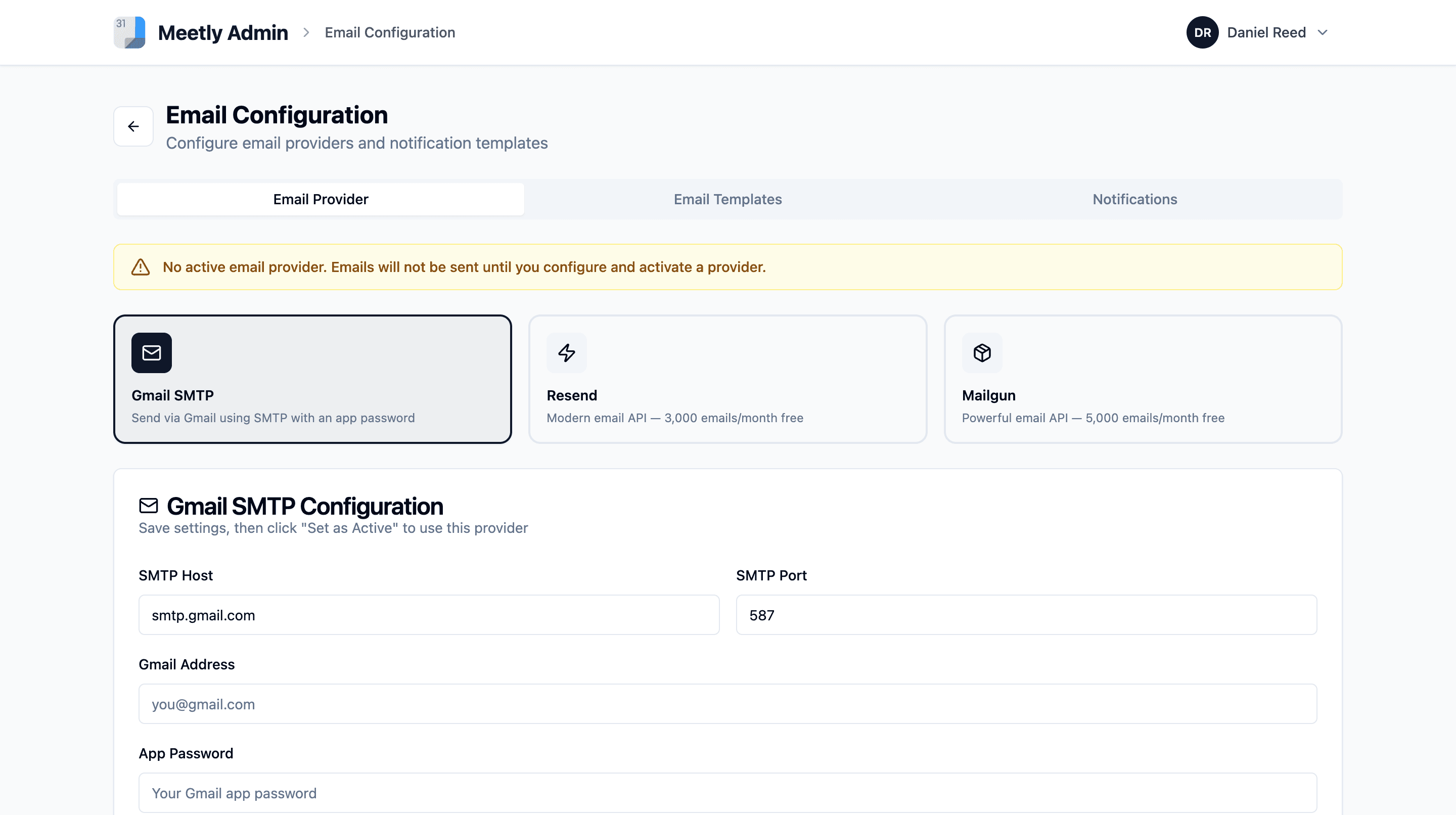Click the 'No active email provider' warning text
Image resolution: width=1456 pixels, height=815 pixels.
(x=464, y=267)
